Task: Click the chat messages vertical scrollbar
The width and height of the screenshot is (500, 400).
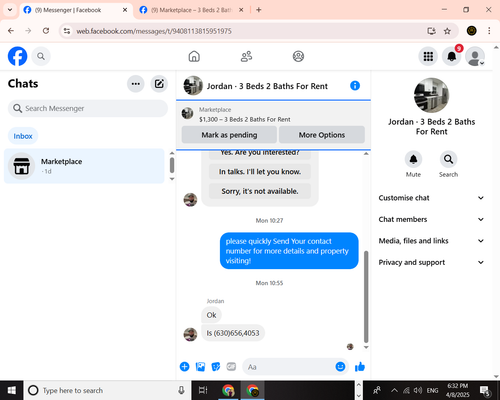Action: point(366,297)
